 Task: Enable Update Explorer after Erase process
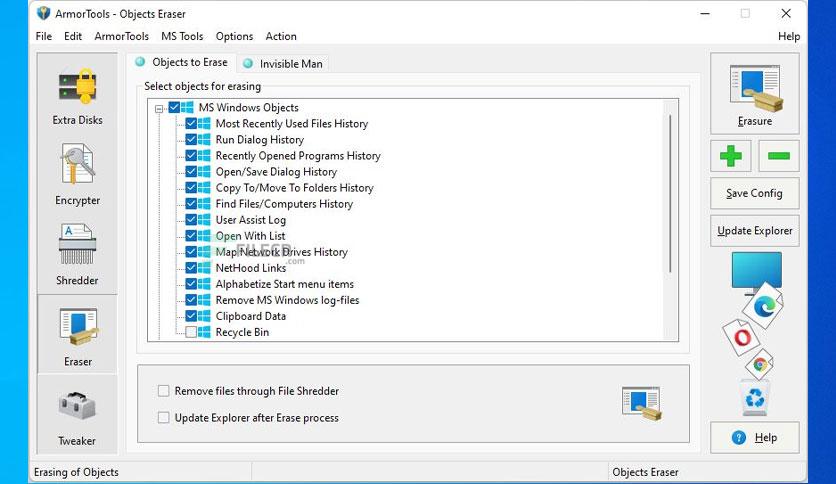pos(164,417)
